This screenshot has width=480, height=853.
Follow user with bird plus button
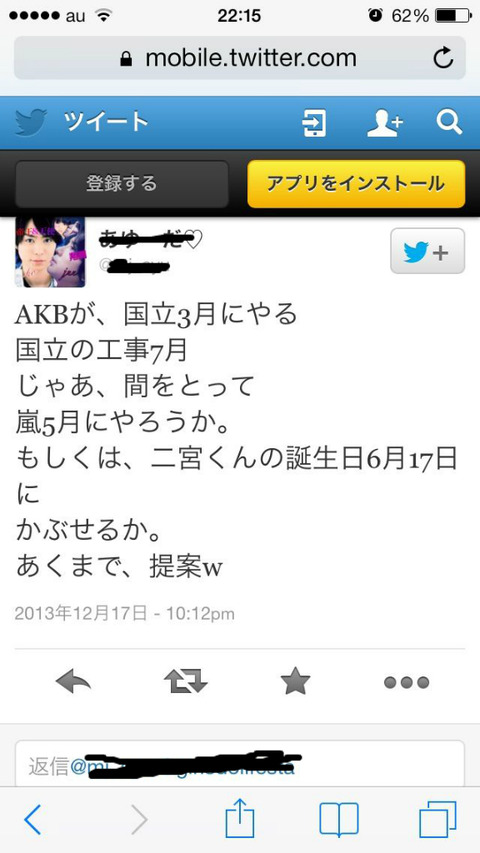click(427, 251)
